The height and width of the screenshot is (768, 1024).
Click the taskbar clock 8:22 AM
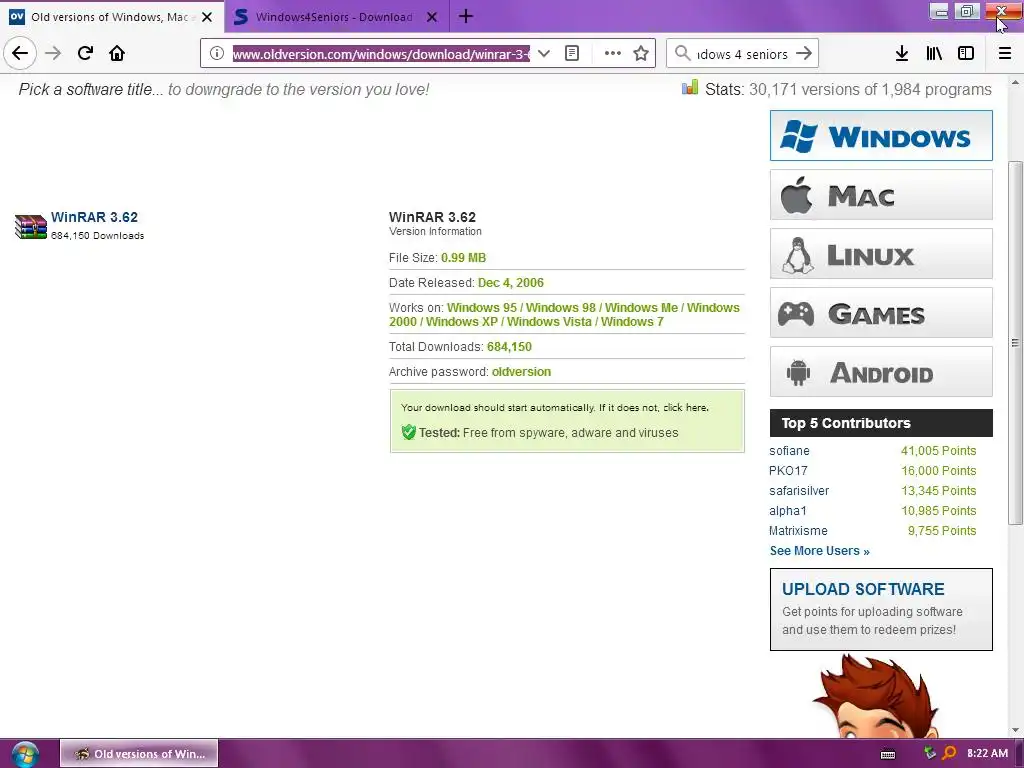(x=987, y=753)
